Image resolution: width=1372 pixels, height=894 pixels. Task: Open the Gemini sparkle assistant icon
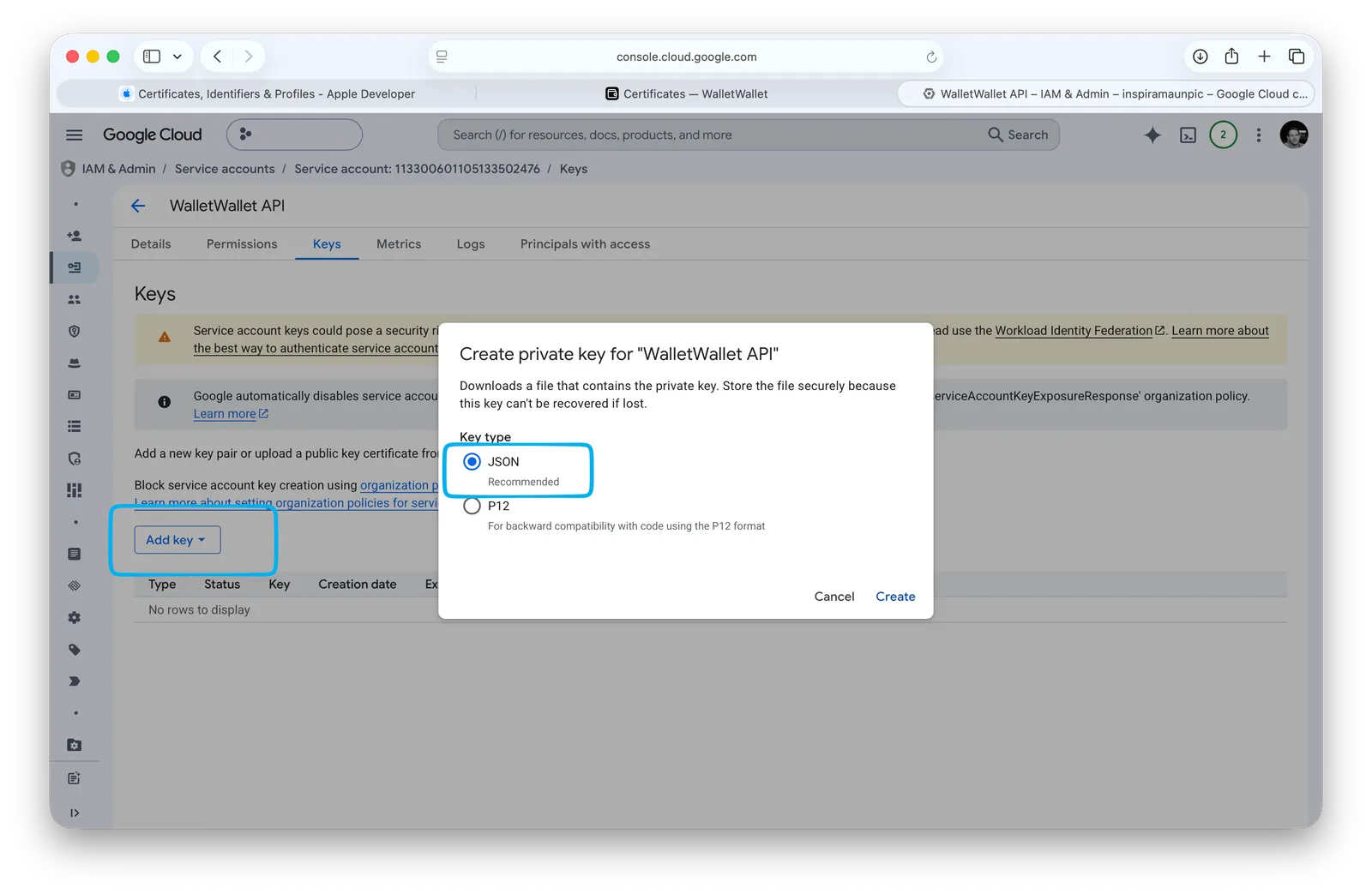tap(1152, 135)
